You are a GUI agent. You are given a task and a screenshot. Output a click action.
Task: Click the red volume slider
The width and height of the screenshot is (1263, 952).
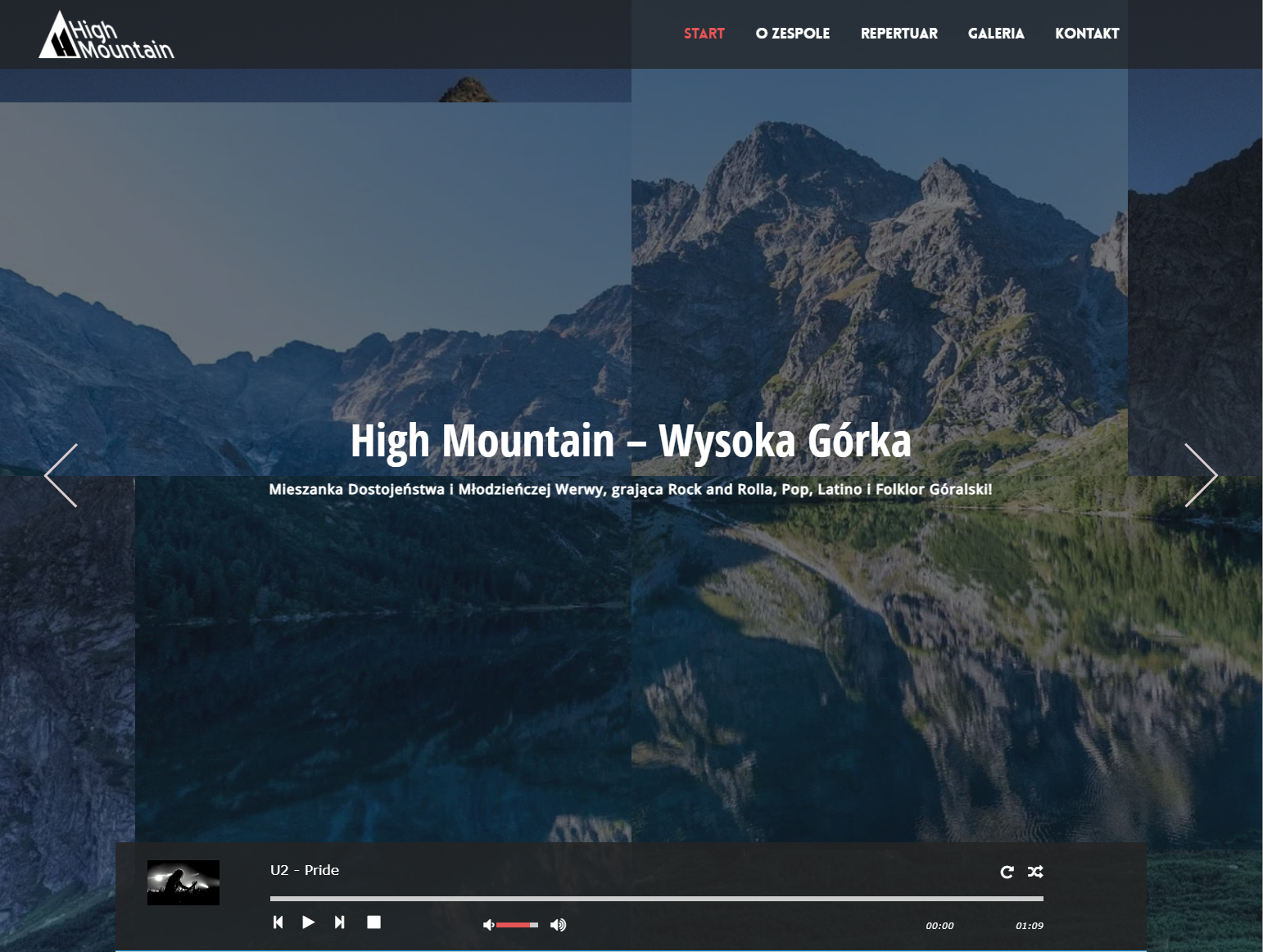pyautogui.click(x=517, y=925)
